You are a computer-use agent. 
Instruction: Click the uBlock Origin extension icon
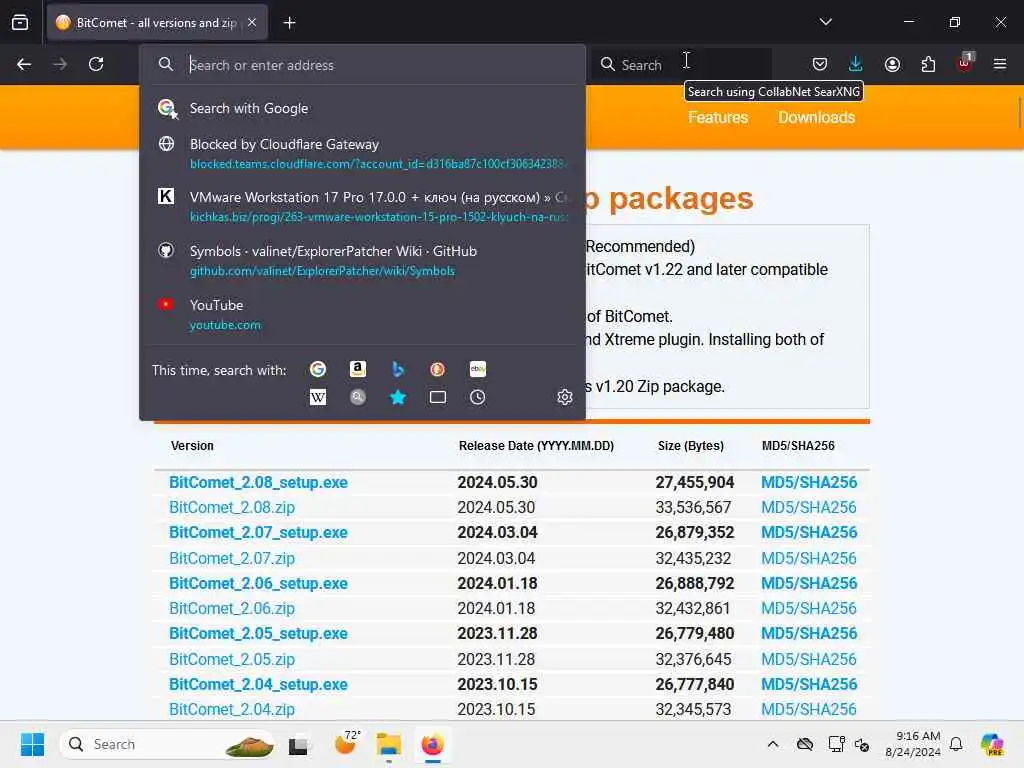(x=965, y=63)
